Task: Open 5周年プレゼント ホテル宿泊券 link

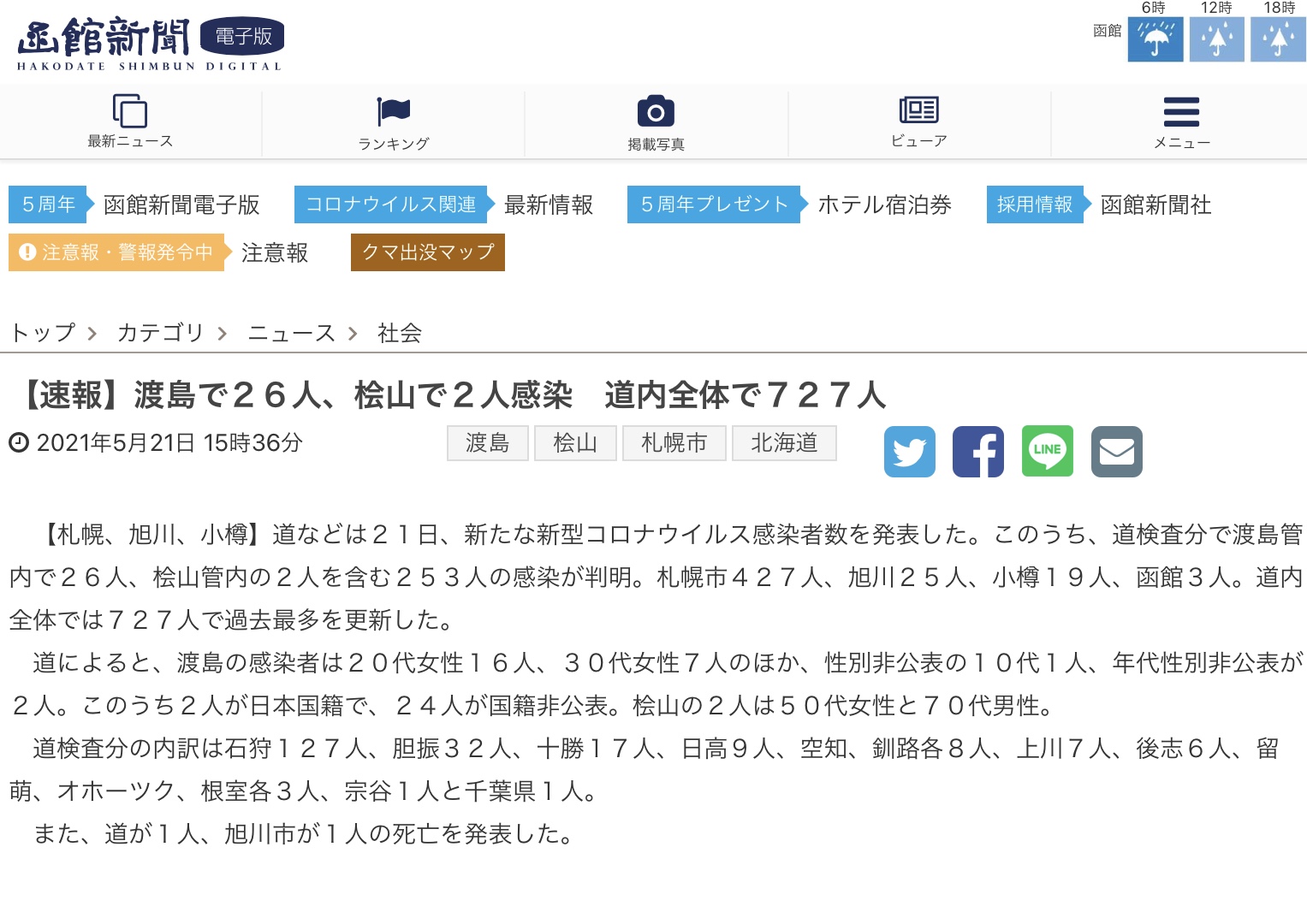Action: (x=788, y=204)
